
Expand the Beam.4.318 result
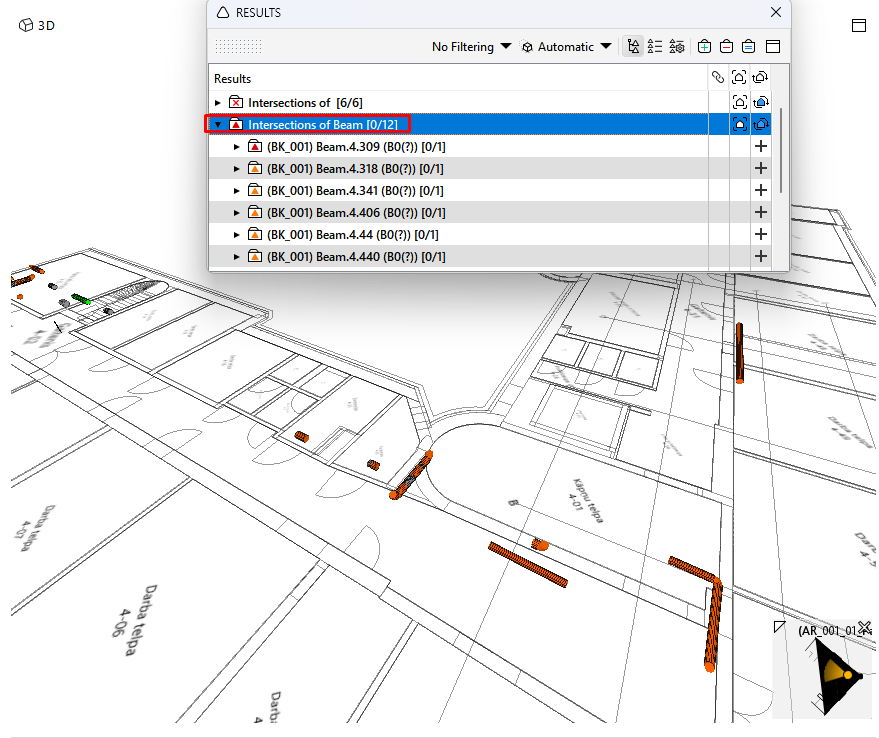point(237,169)
